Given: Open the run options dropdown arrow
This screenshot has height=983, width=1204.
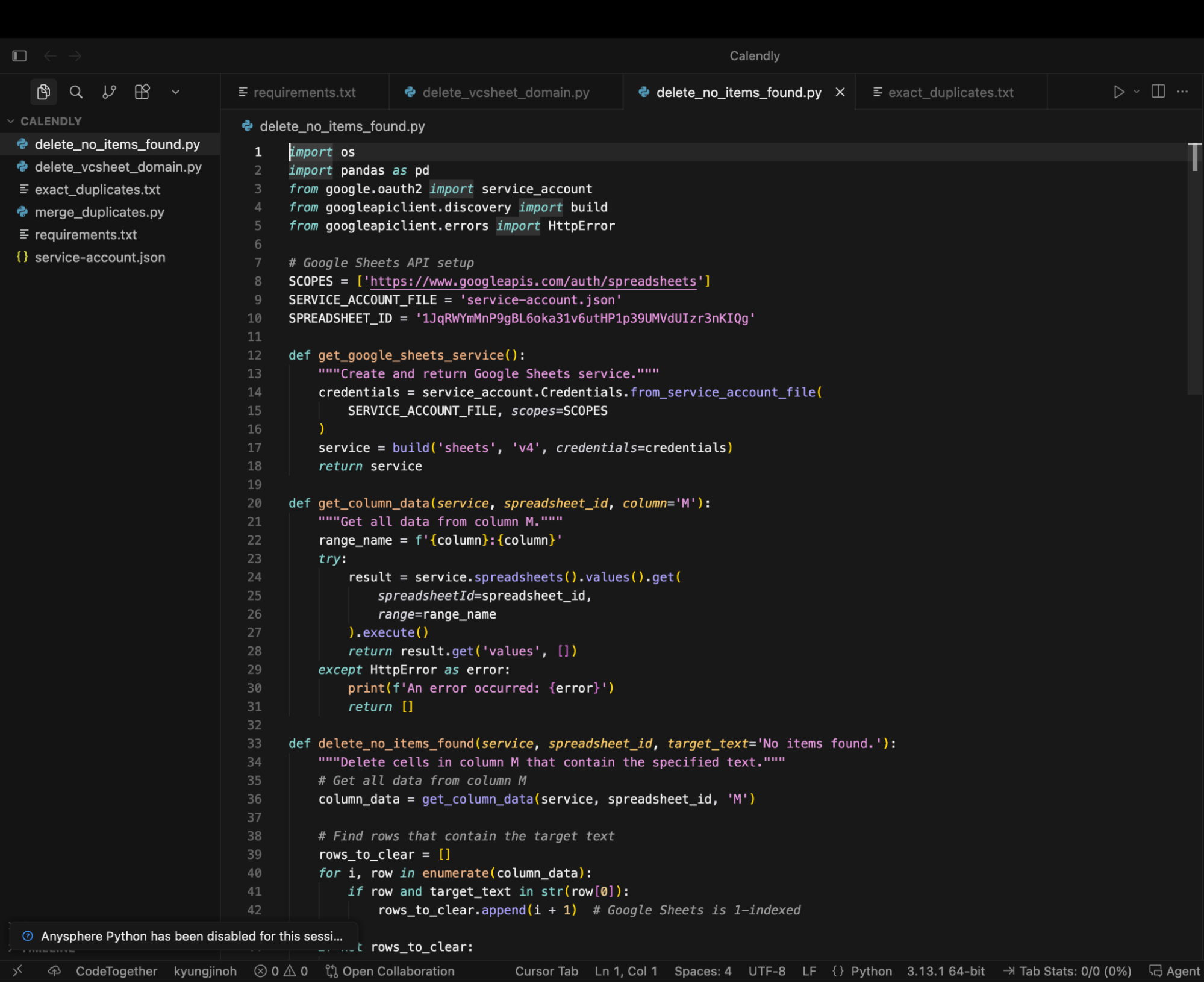Looking at the screenshot, I should [1137, 92].
